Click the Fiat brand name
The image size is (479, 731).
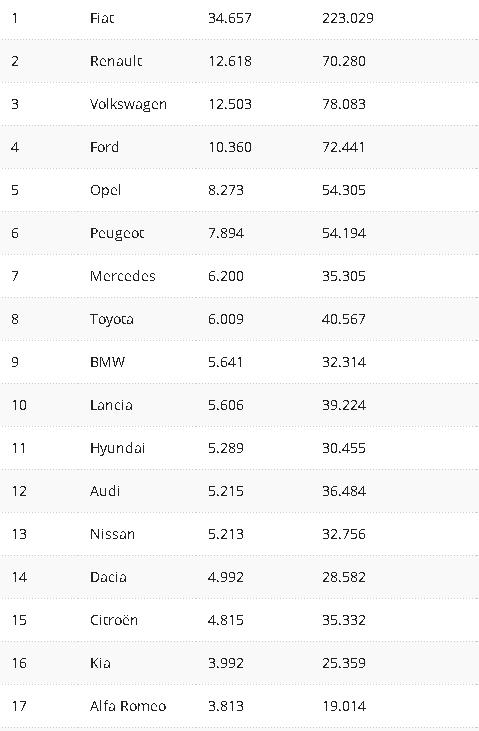pos(102,18)
